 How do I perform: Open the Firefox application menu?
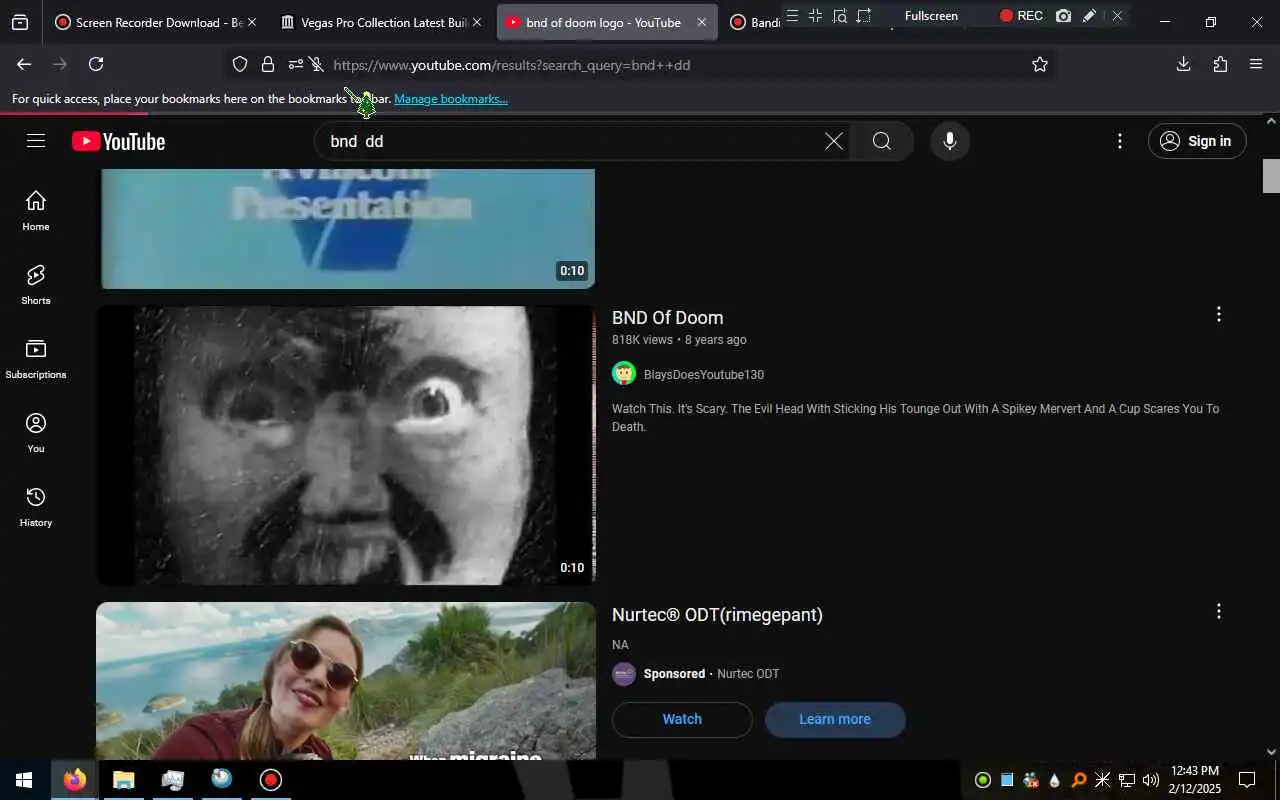tap(1256, 64)
